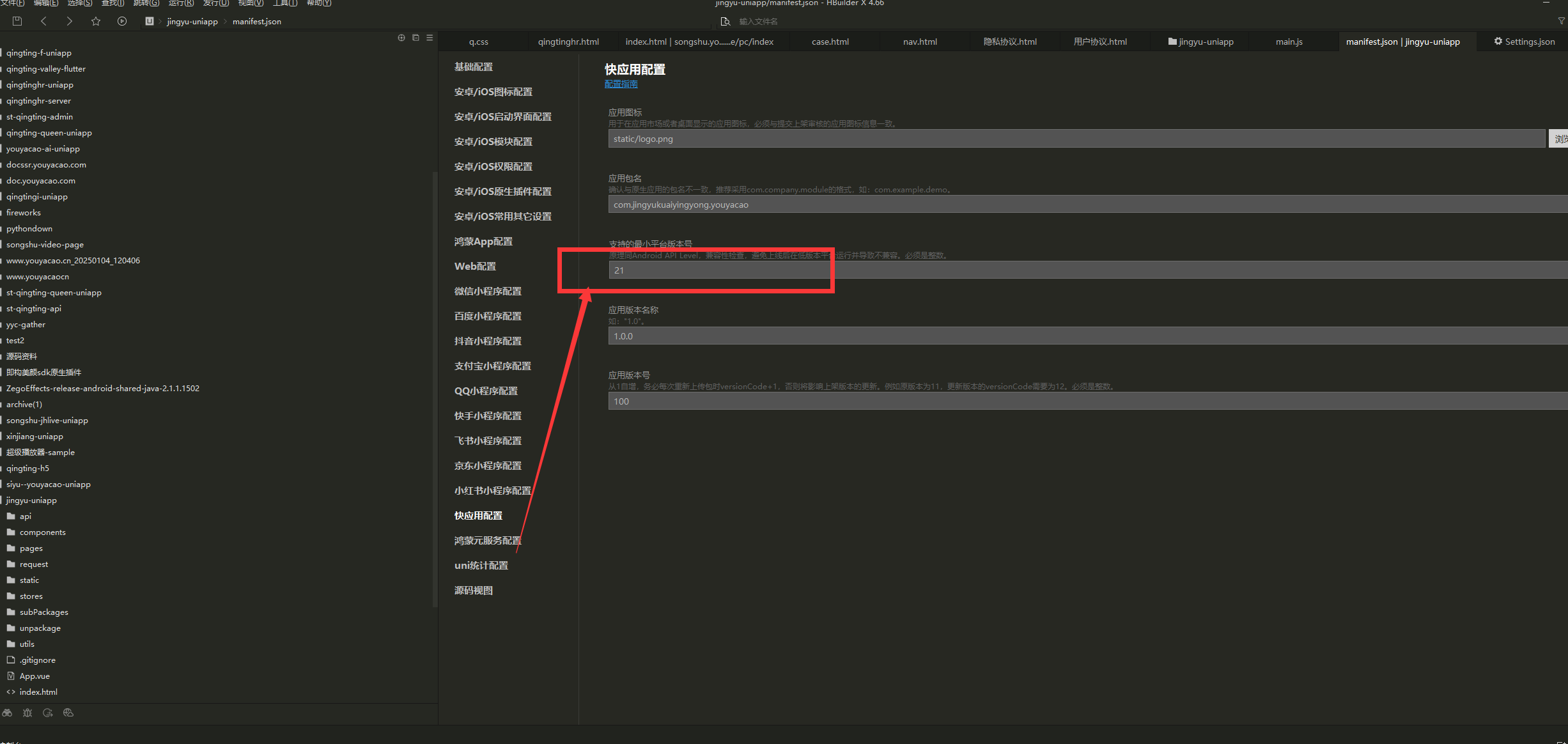Viewport: 1568px width, 744px height.
Task: Click the star bookmark icon
Action: [96, 21]
